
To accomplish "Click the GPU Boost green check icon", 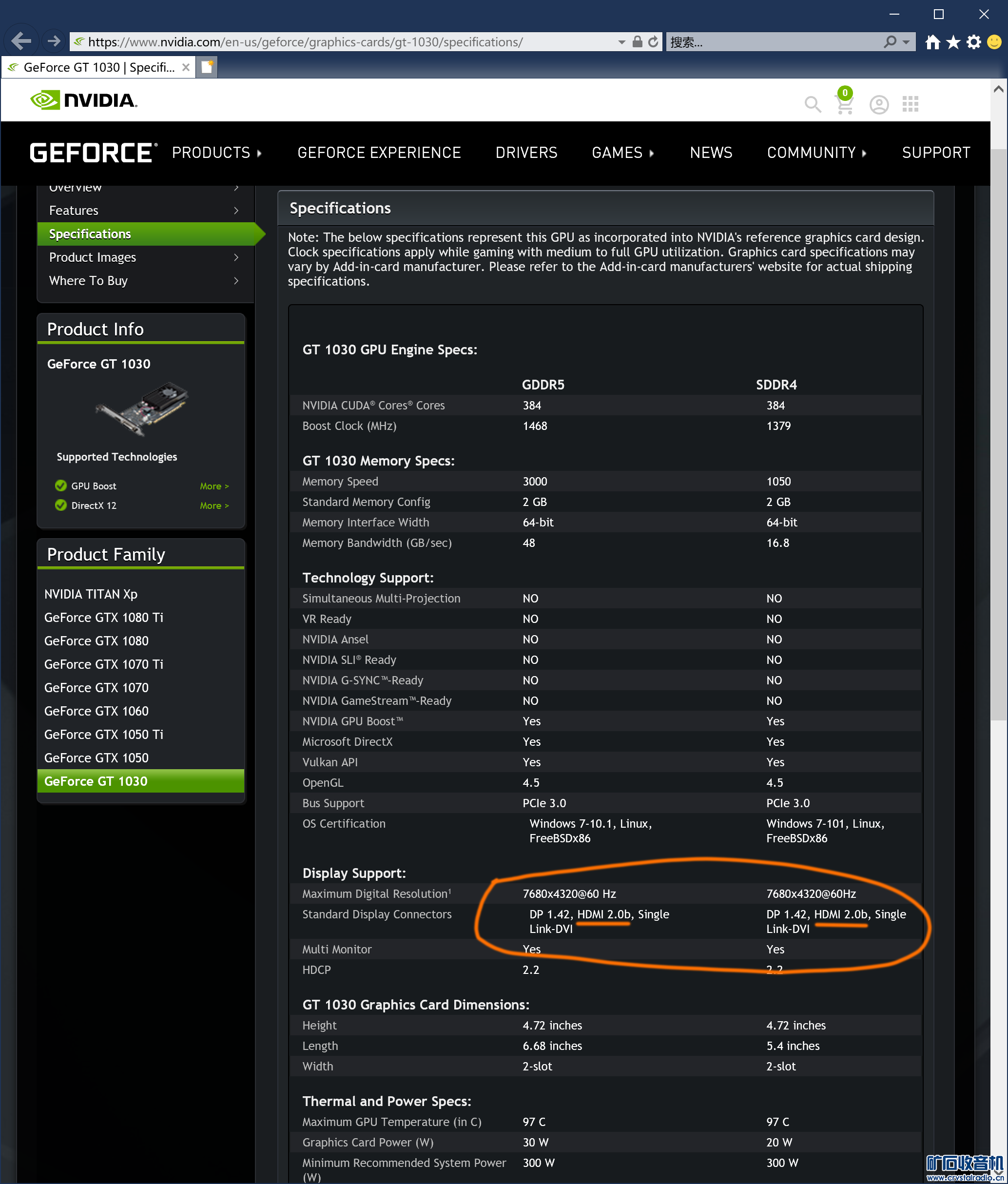I will 60,485.
